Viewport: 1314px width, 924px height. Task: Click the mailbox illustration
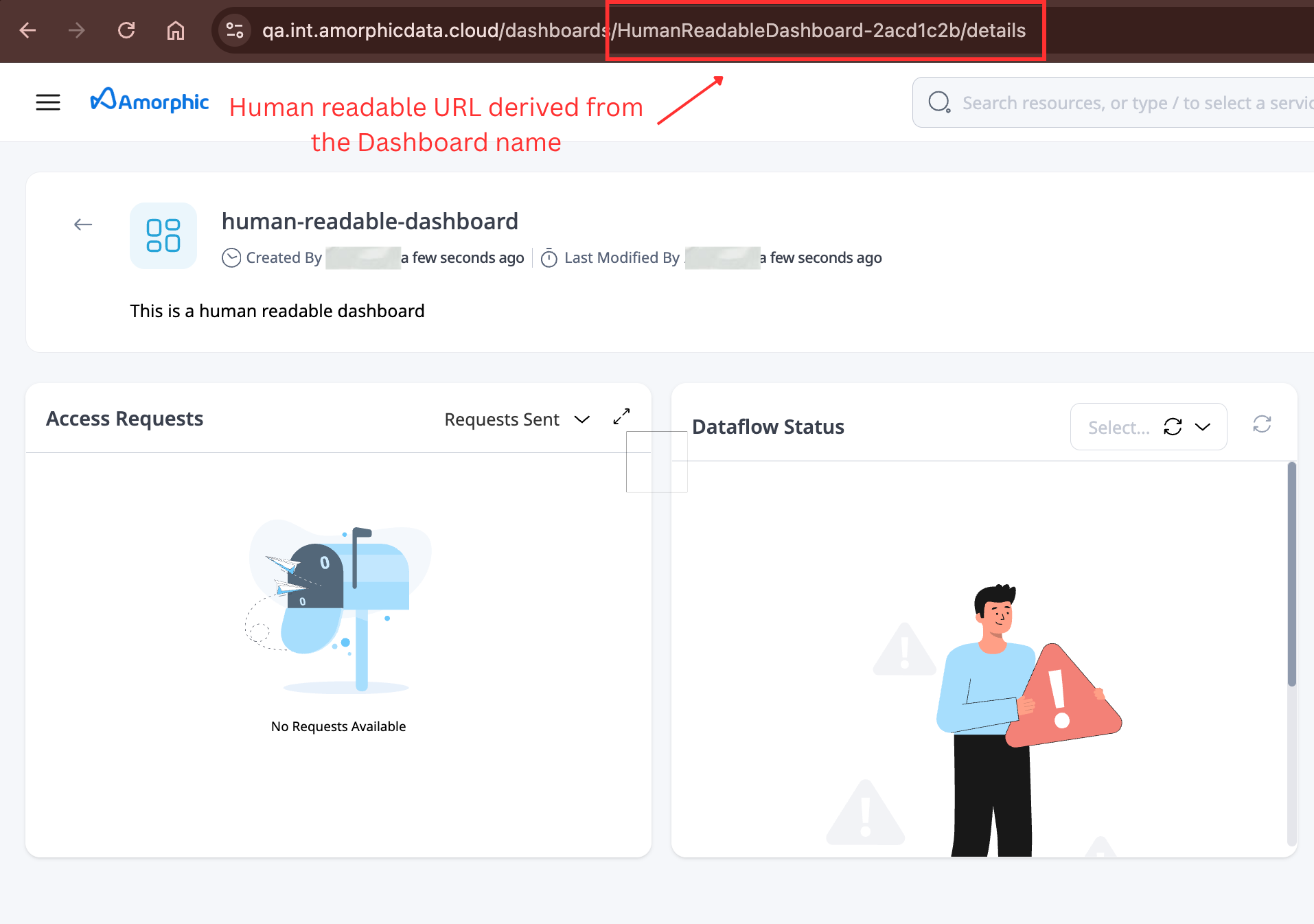tap(338, 606)
